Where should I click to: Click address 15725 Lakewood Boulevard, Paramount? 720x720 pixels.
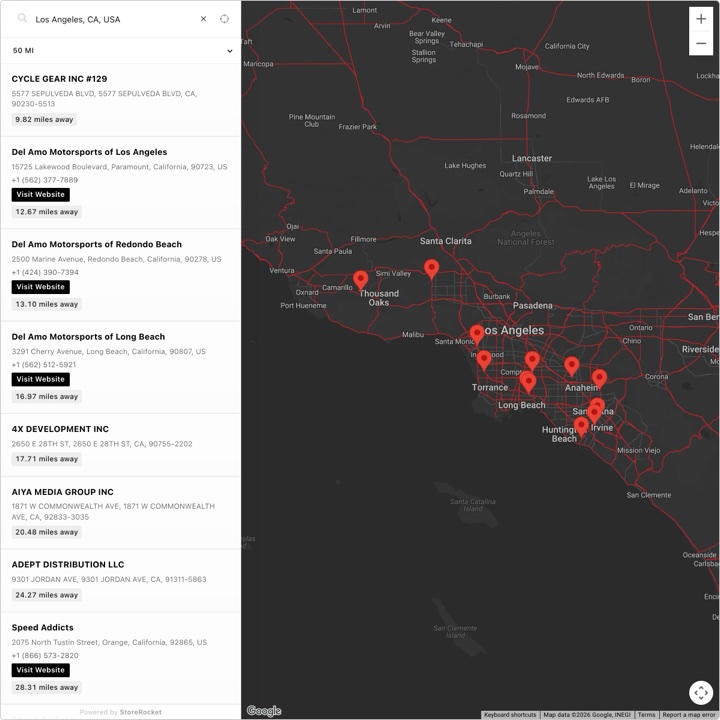click(119, 167)
